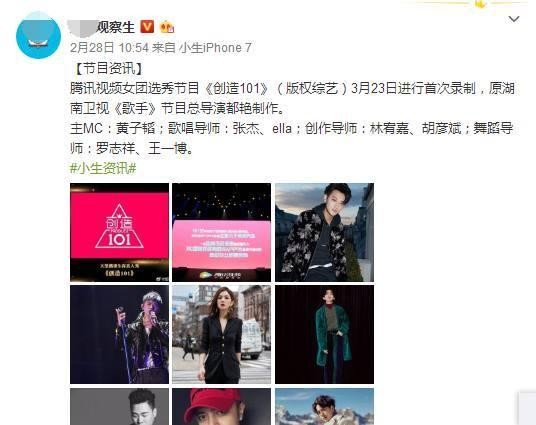Screen dimensions: 536x425
Task: Click the membership crown badge icon
Action: pos(167,27)
